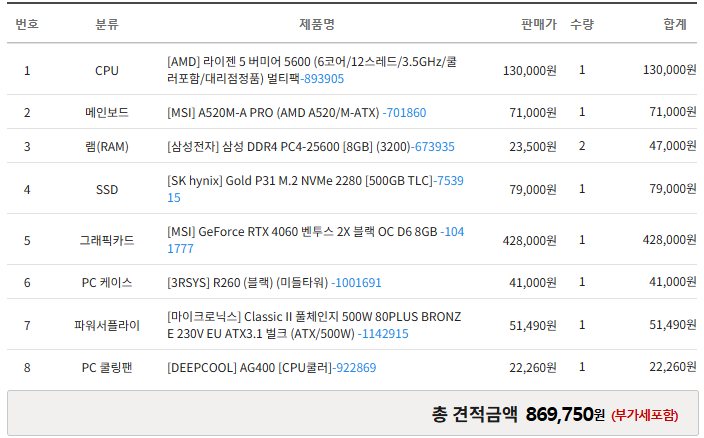
Task: Click the AMD 라이젠 5 버미어 5600 product name
Action: click(x=312, y=70)
